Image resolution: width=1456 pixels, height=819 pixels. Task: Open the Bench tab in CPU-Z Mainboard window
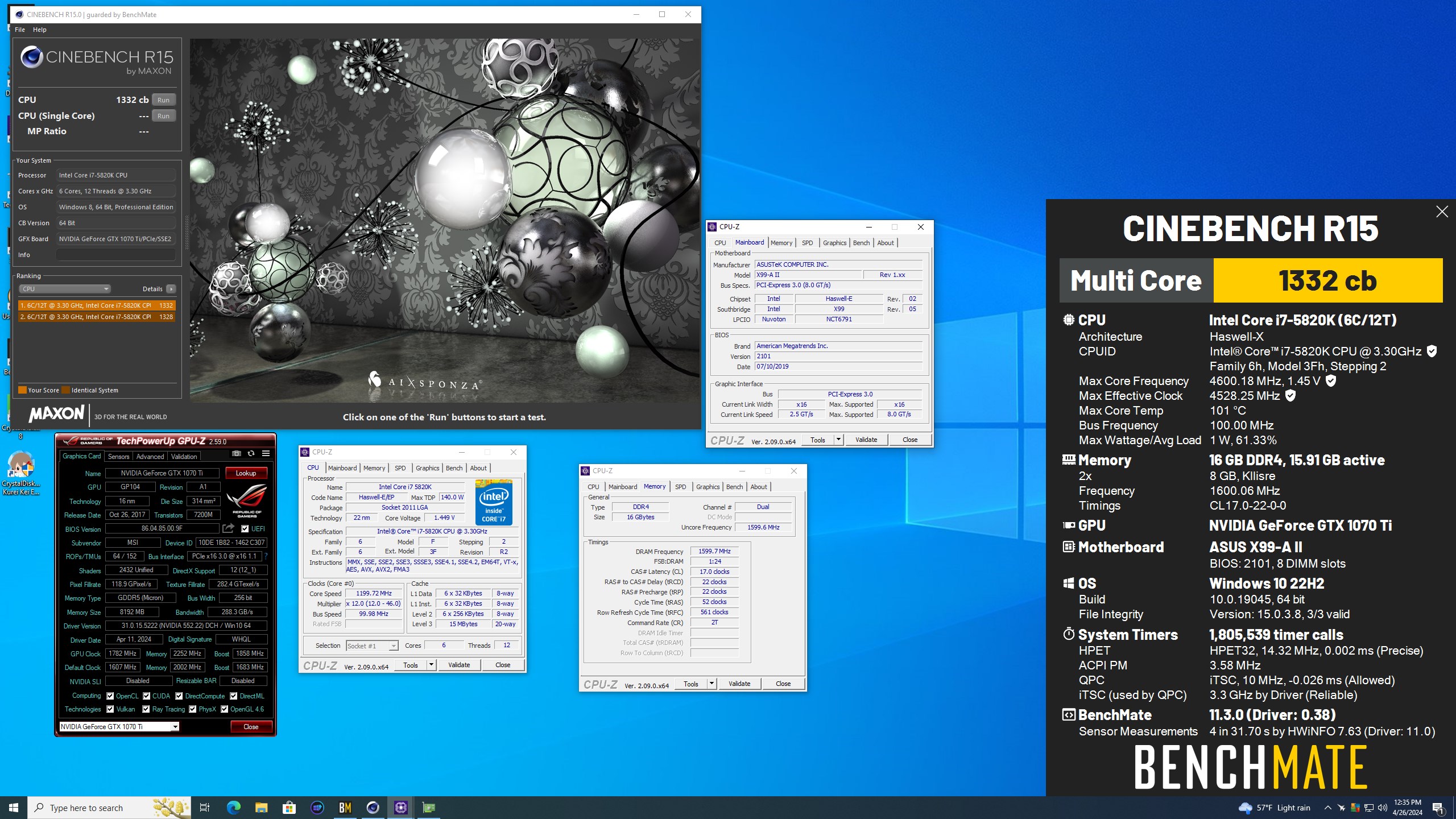(x=861, y=243)
